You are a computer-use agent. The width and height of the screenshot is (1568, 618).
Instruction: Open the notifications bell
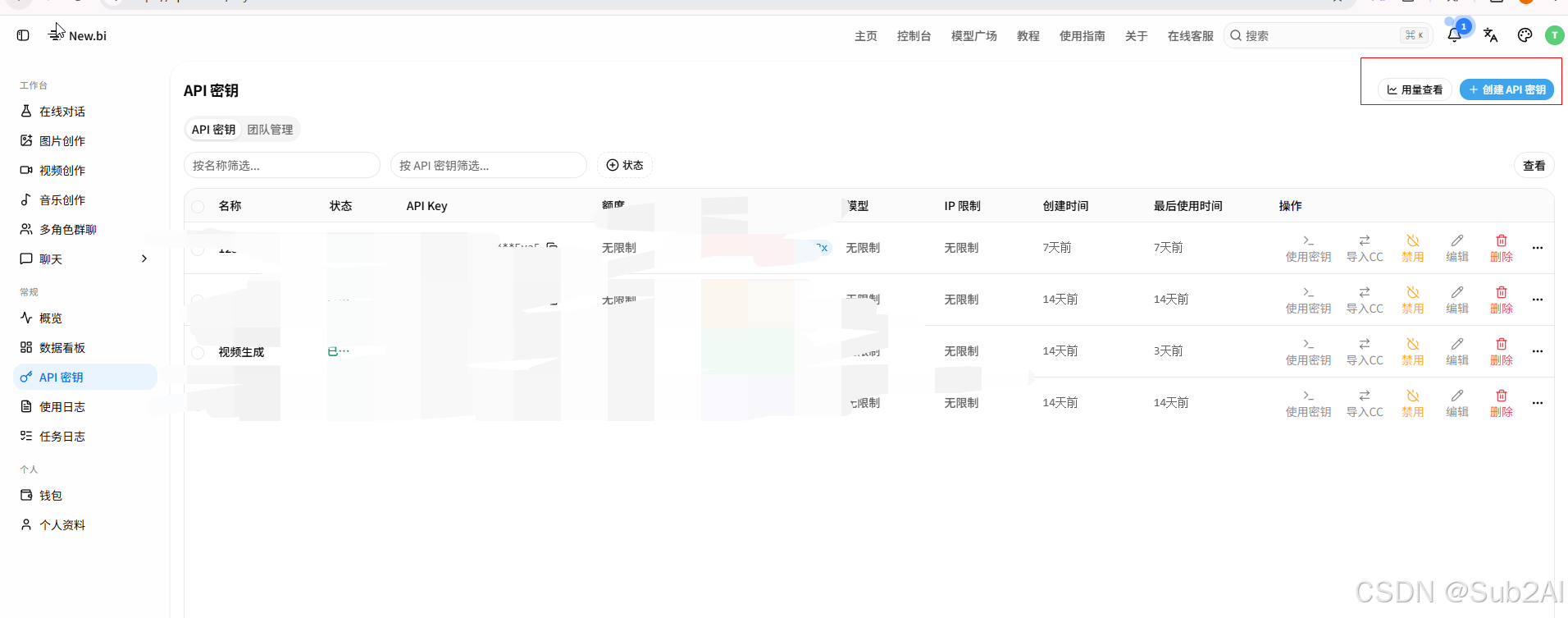pyautogui.click(x=1454, y=35)
